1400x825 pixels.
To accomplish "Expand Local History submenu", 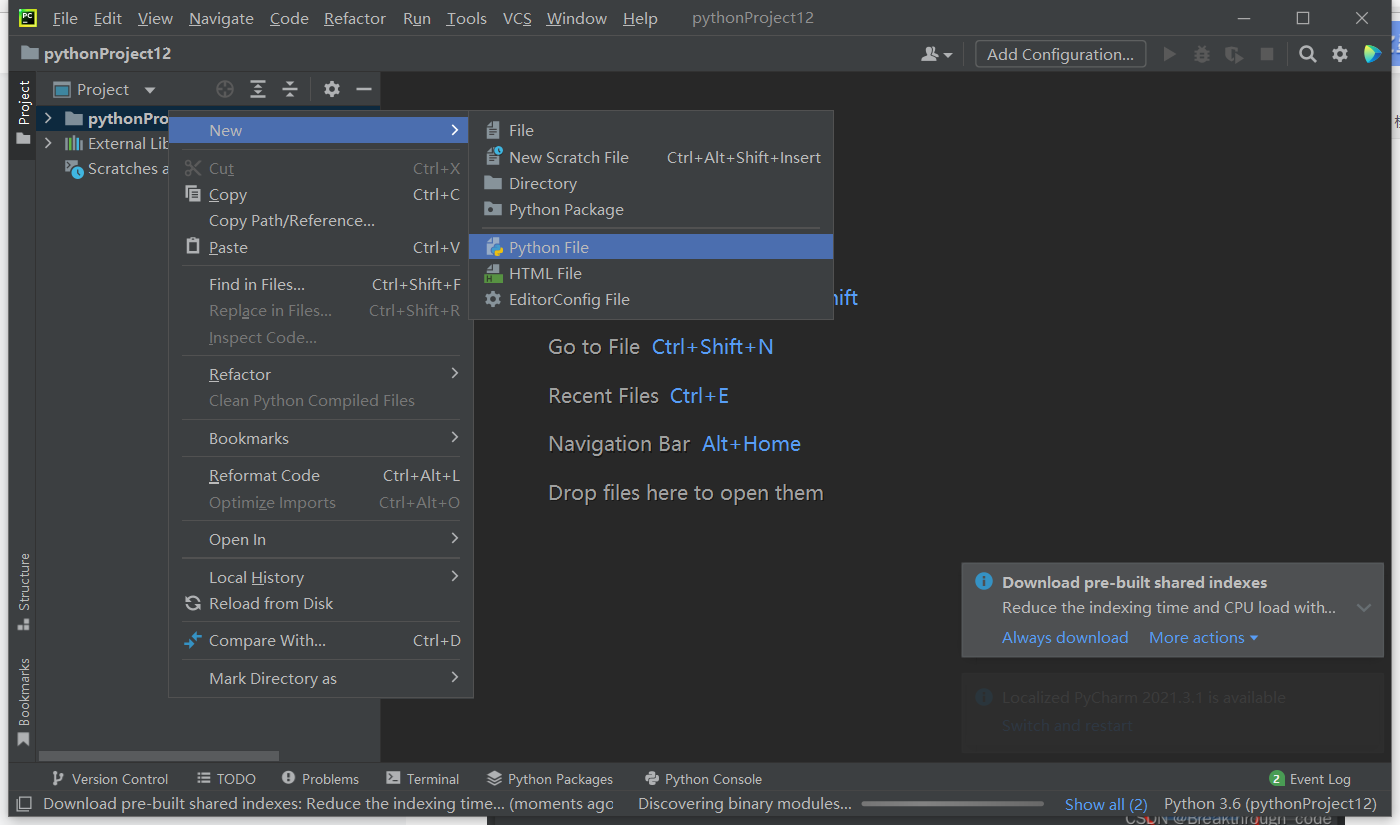I will tap(320, 577).
